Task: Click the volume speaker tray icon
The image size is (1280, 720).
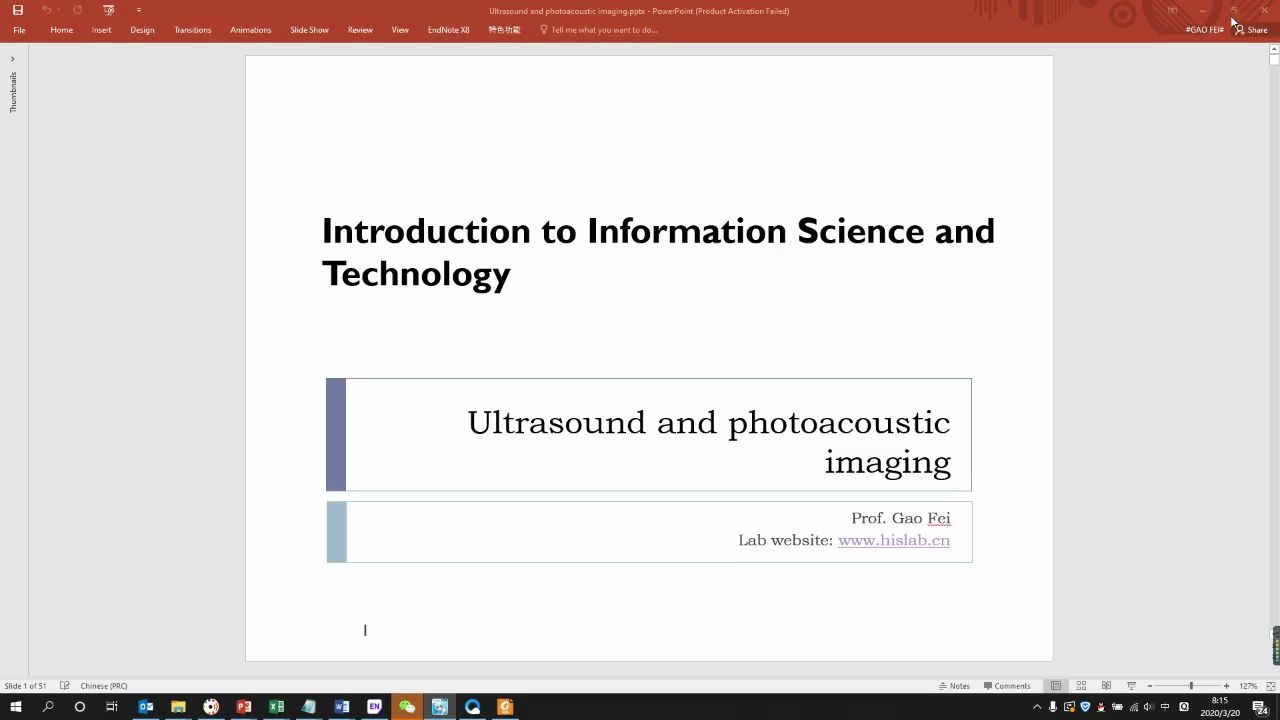Action: click(x=1149, y=707)
